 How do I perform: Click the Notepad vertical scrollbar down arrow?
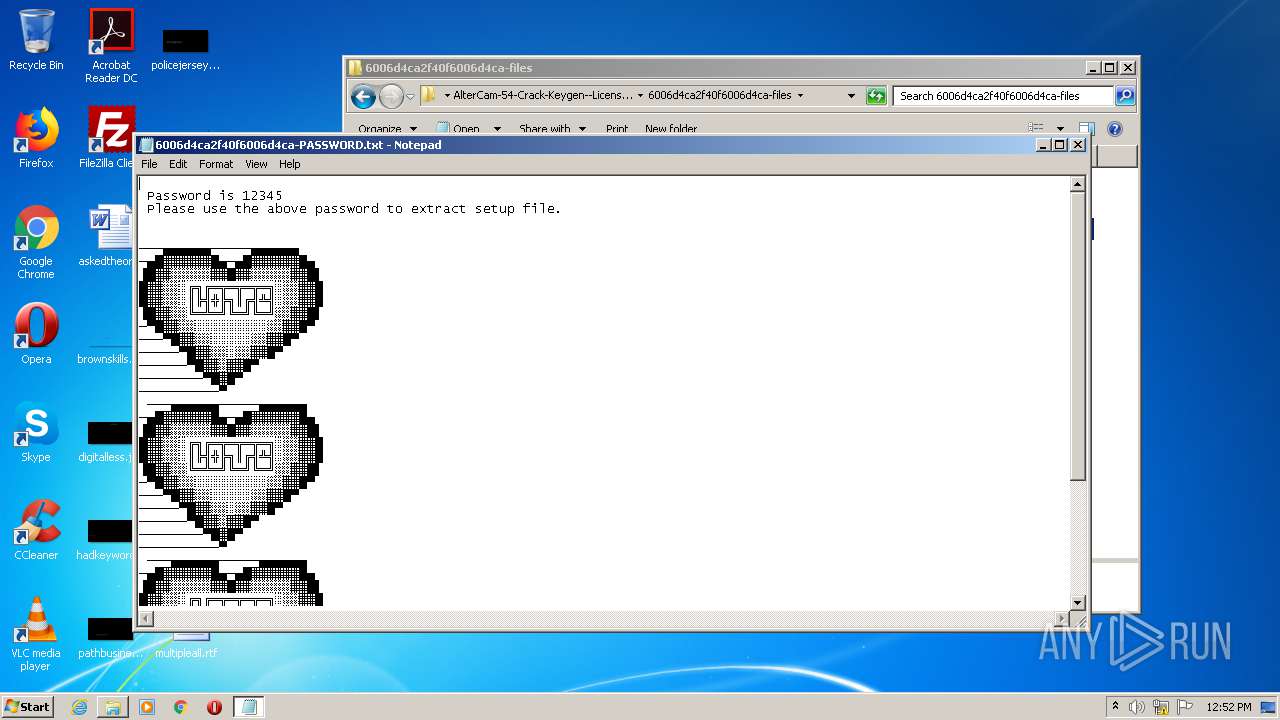[x=1078, y=602]
